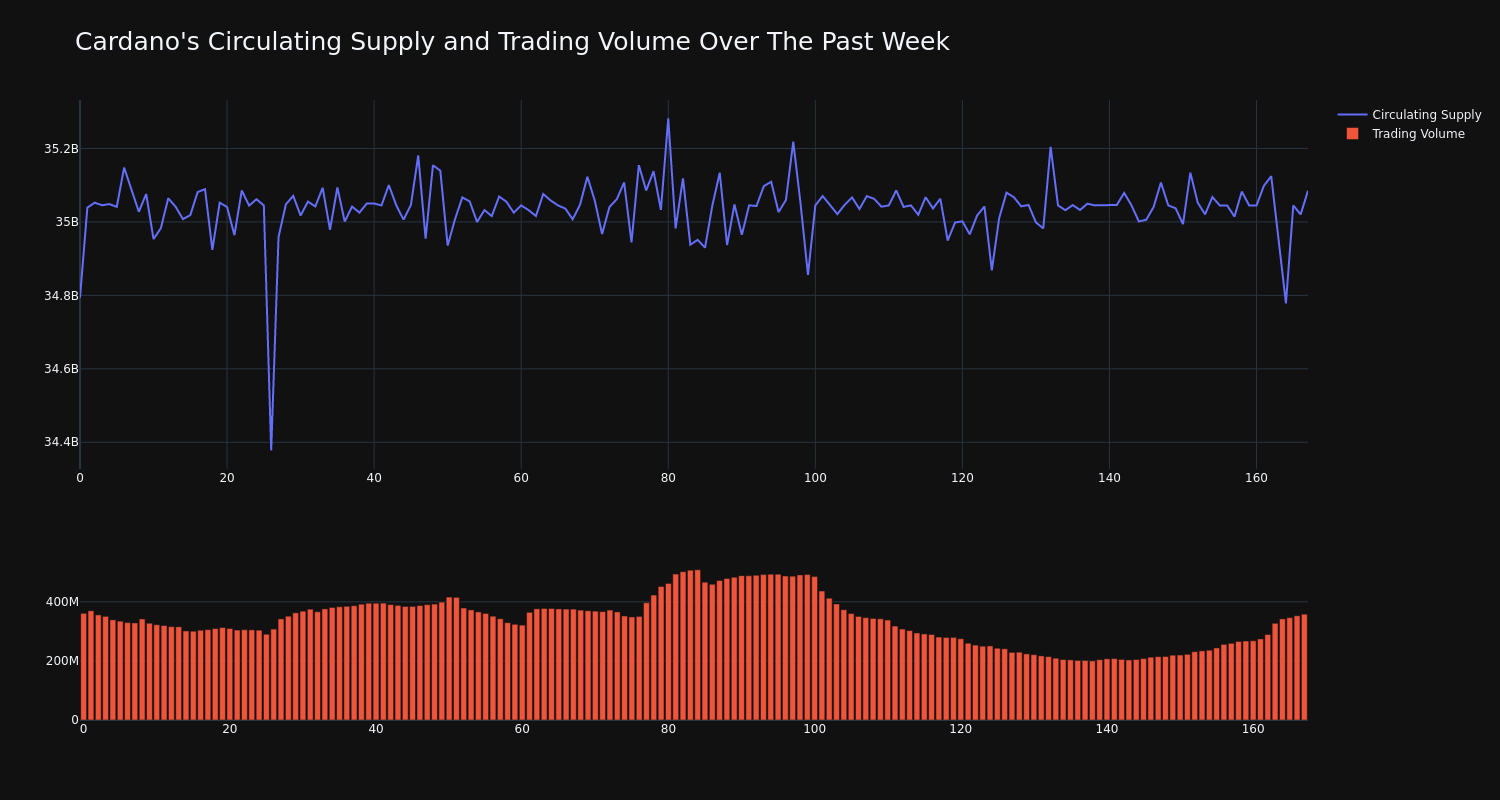Click the 34.4B y-axis label
This screenshot has height=800, width=1500.
61,442
